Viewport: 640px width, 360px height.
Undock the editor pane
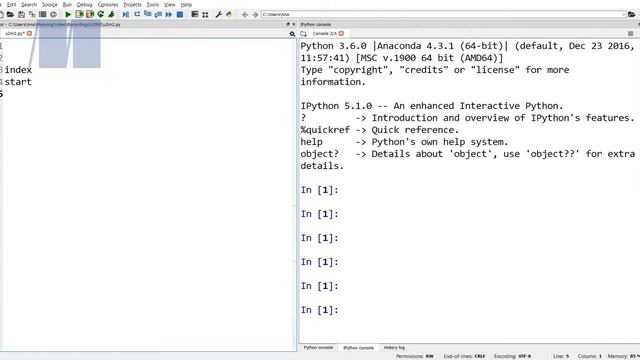288,24
